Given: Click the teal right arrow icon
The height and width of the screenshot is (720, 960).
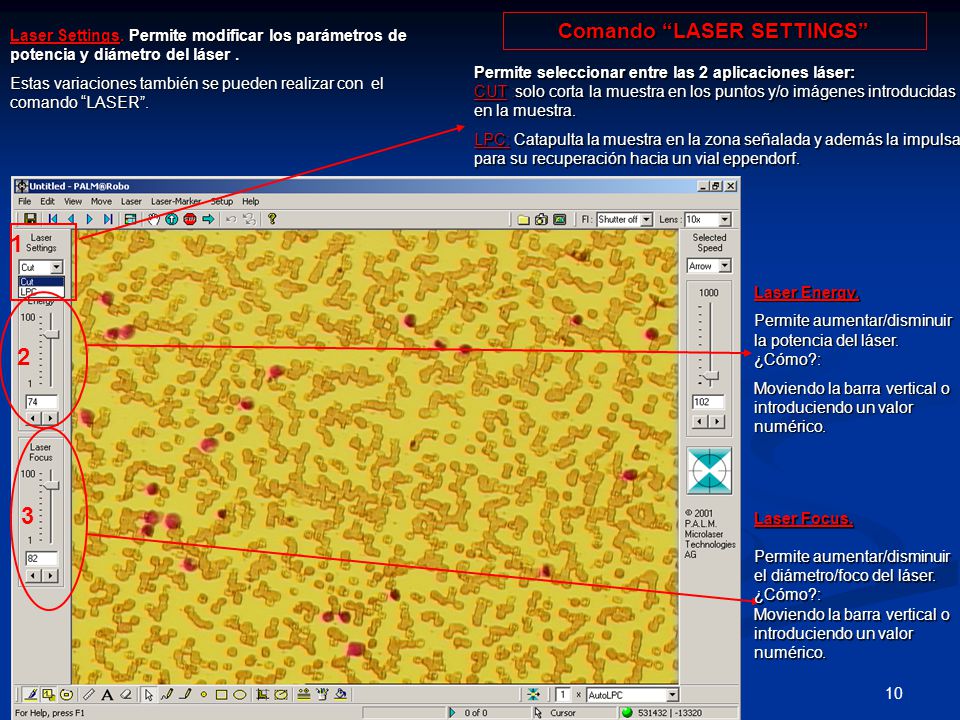Looking at the screenshot, I should [x=208, y=219].
